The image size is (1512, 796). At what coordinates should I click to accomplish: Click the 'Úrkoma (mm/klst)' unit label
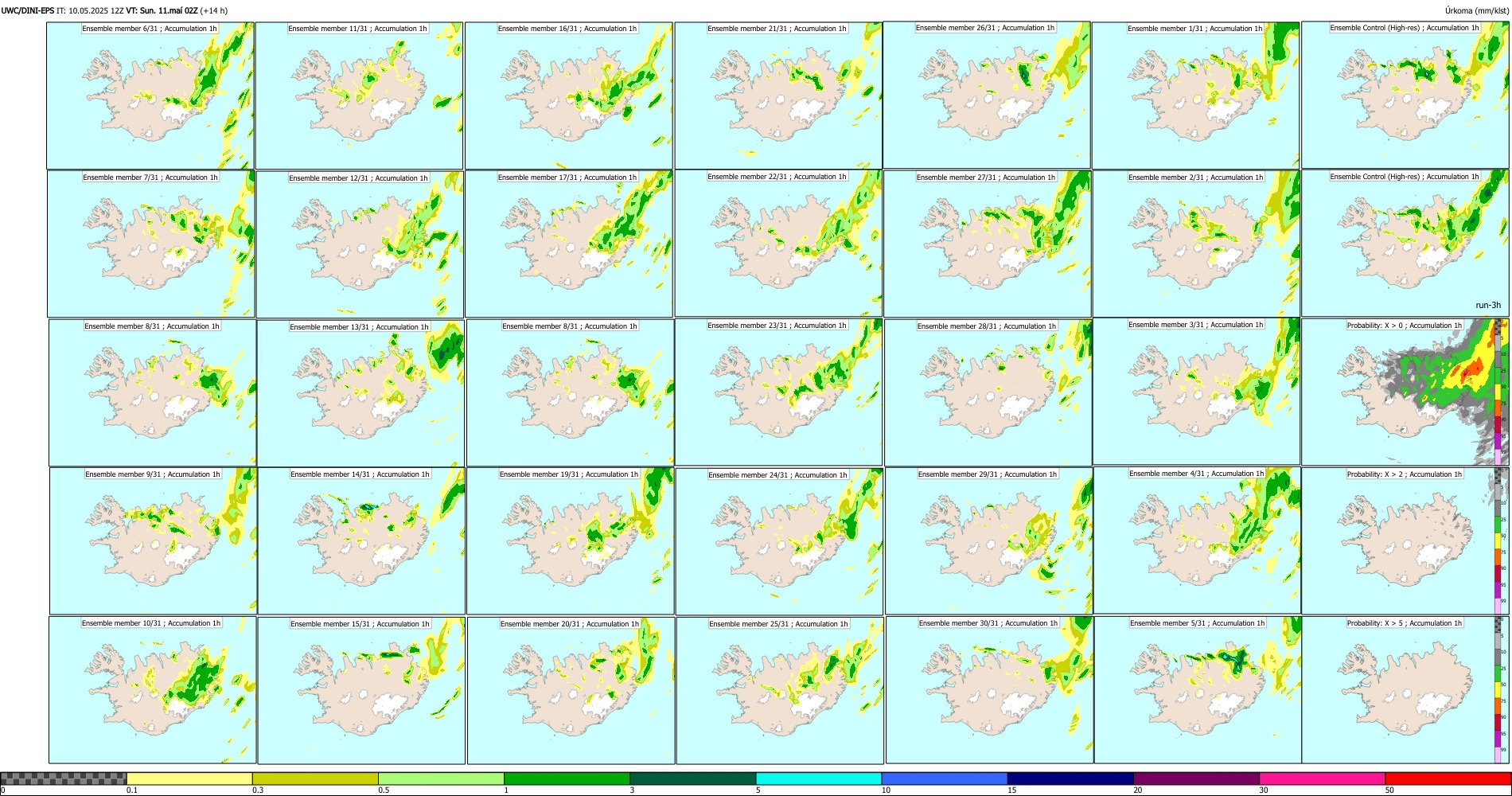coord(1477,10)
